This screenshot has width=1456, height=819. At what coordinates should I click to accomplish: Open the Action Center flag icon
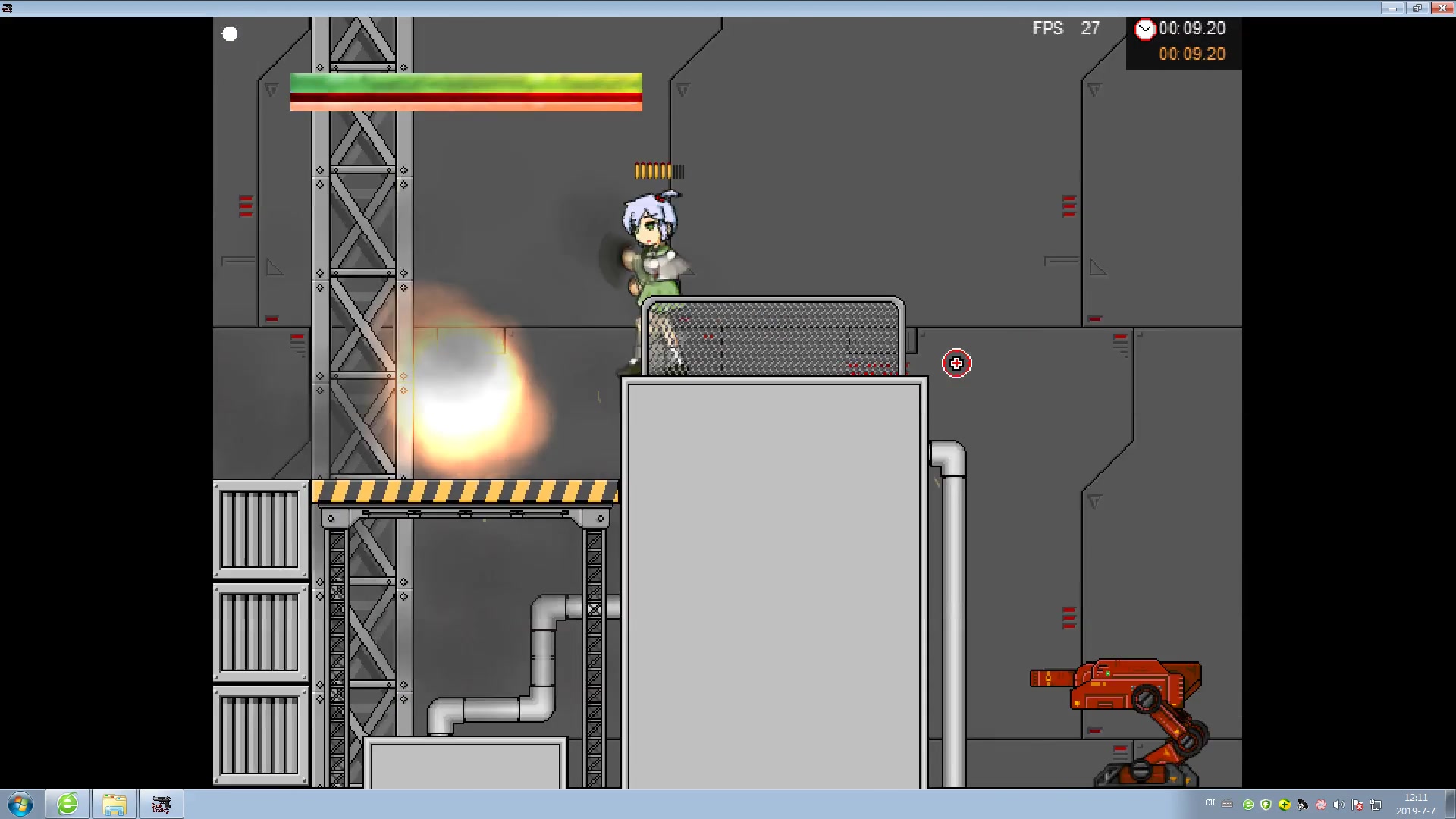click(1357, 805)
